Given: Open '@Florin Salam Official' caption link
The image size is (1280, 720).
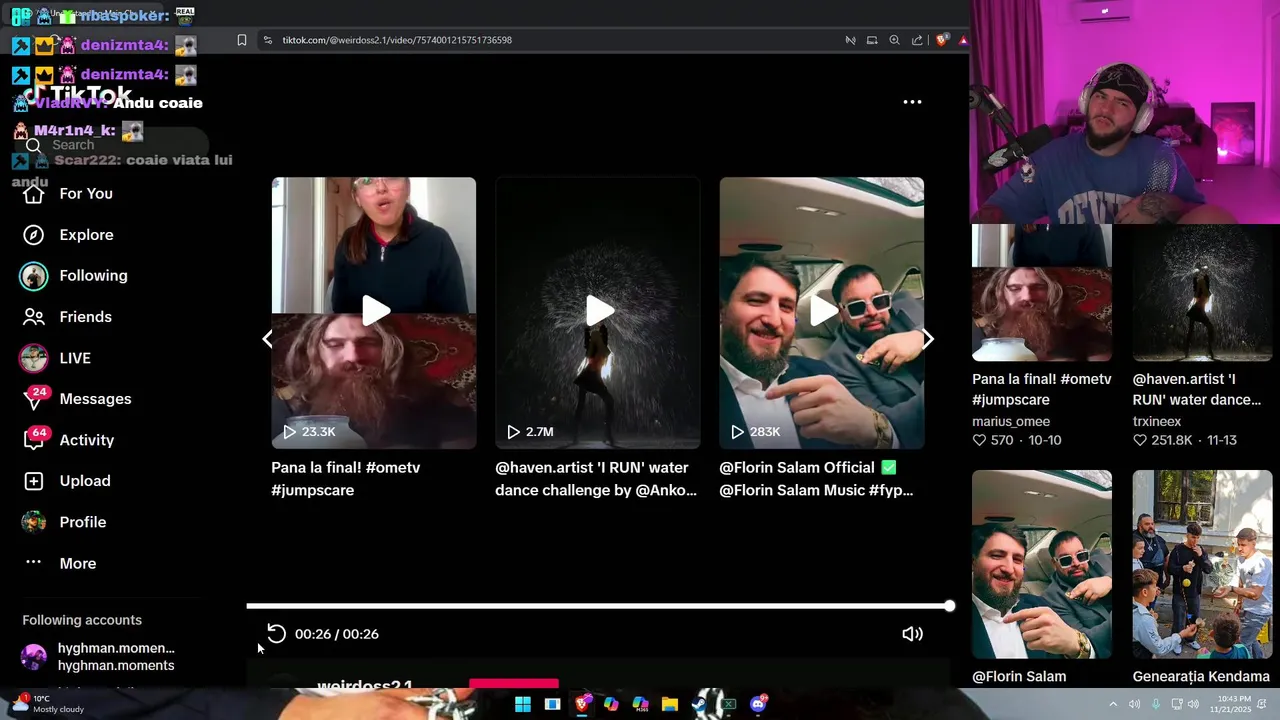Looking at the screenshot, I should pyautogui.click(x=816, y=479).
